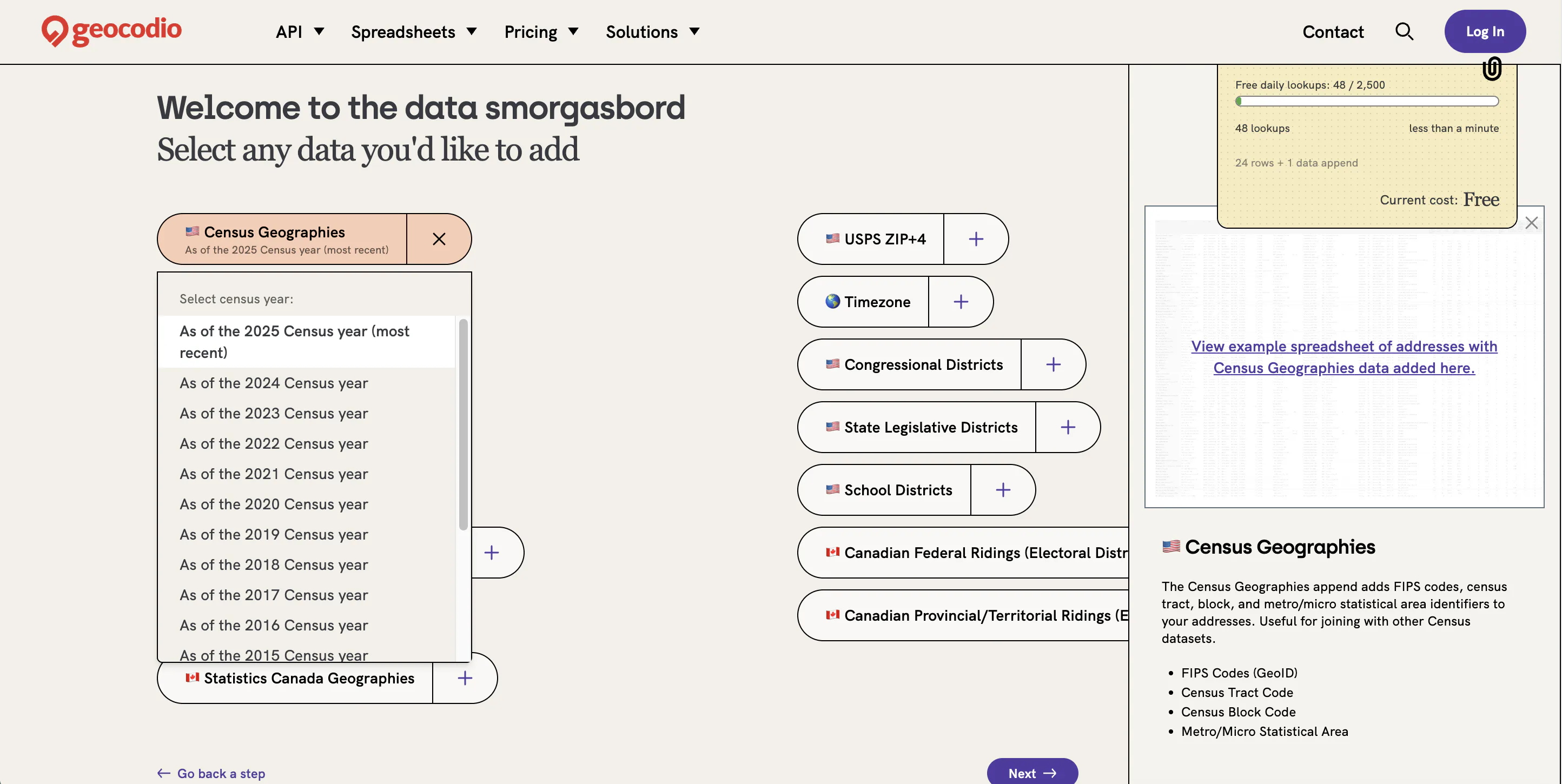Expand the API menu
This screenshot has height=784, width=1562.
pos(300,31)
